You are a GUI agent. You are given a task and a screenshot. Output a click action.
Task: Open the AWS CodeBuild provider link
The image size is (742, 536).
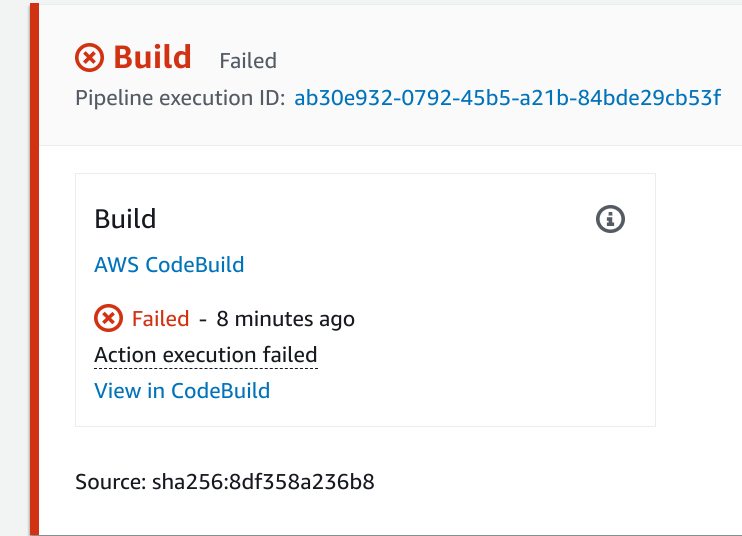tap(169, 264)
